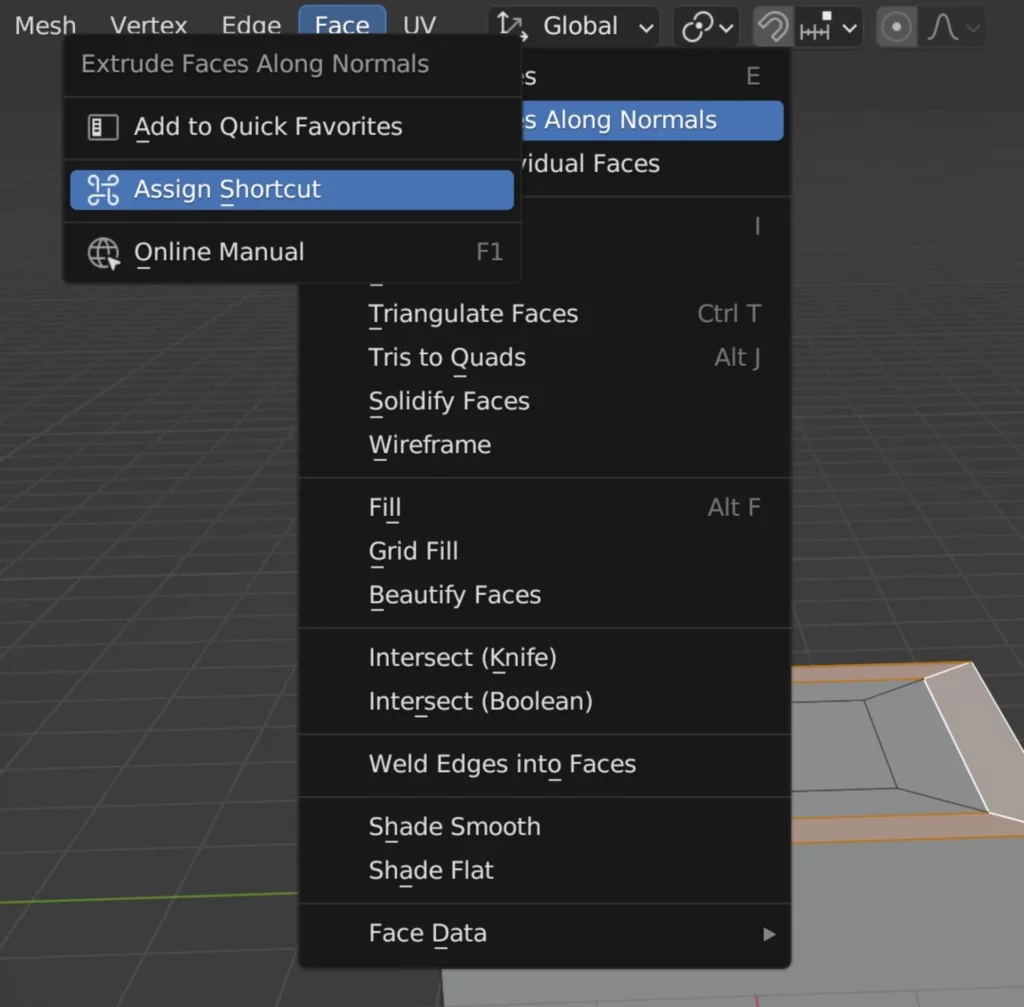Click the Assign Shortcut key icon
The height and width of the screenshot is (1007, 1024).
(103, 190)
